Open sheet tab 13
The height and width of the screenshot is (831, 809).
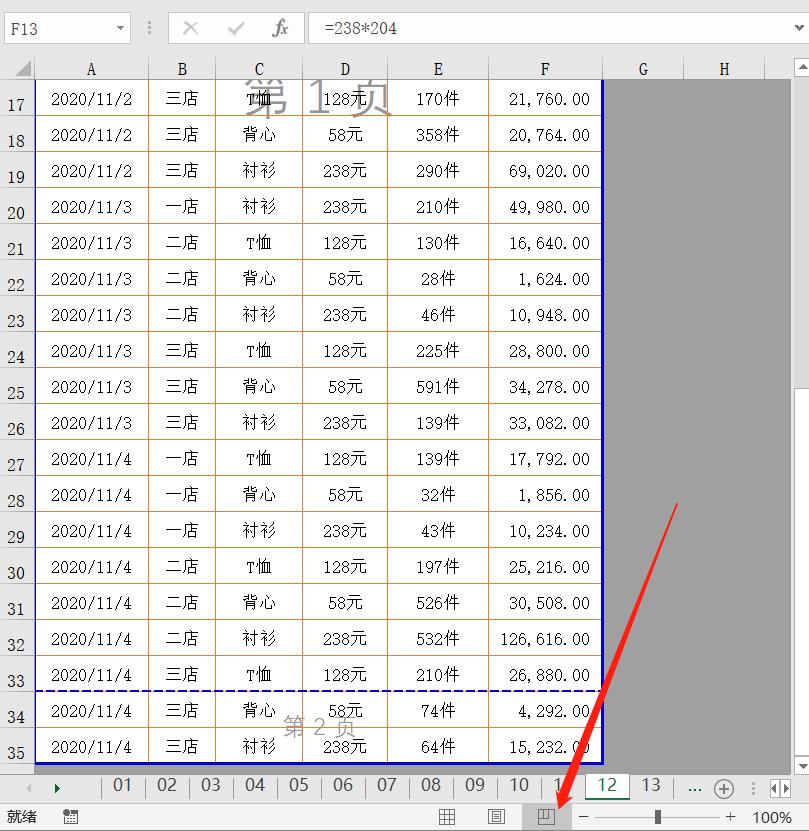(x=651, y=785)
